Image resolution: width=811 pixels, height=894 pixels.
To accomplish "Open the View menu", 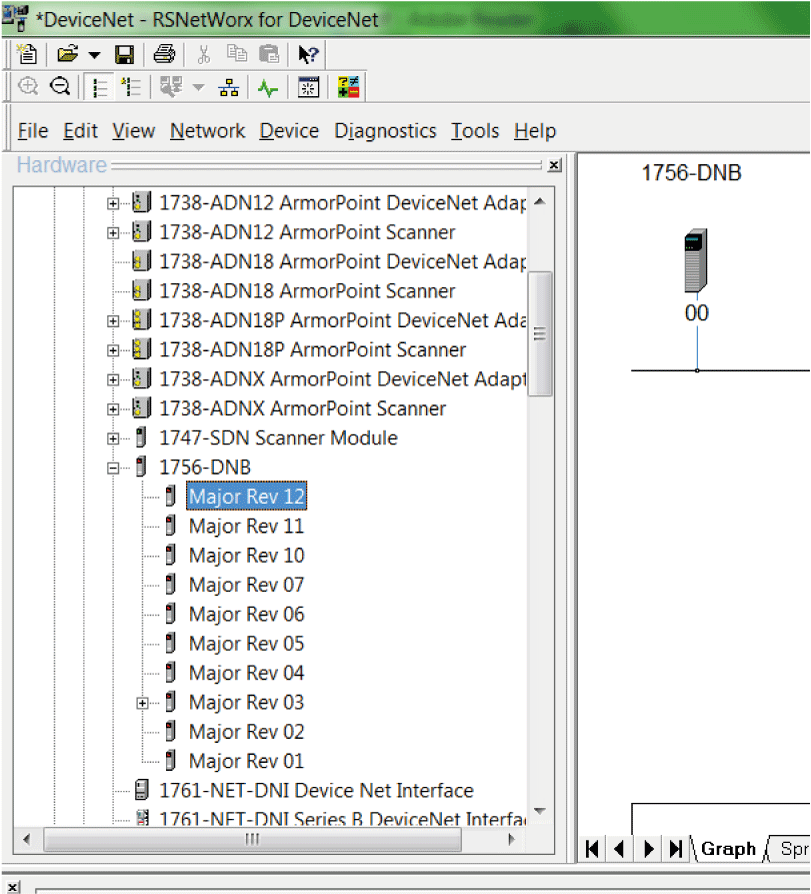I will click(x=133, y=131).
